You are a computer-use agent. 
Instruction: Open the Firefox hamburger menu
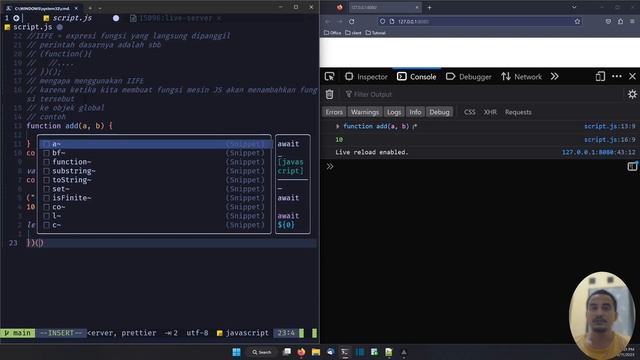(x=632, y=21)
